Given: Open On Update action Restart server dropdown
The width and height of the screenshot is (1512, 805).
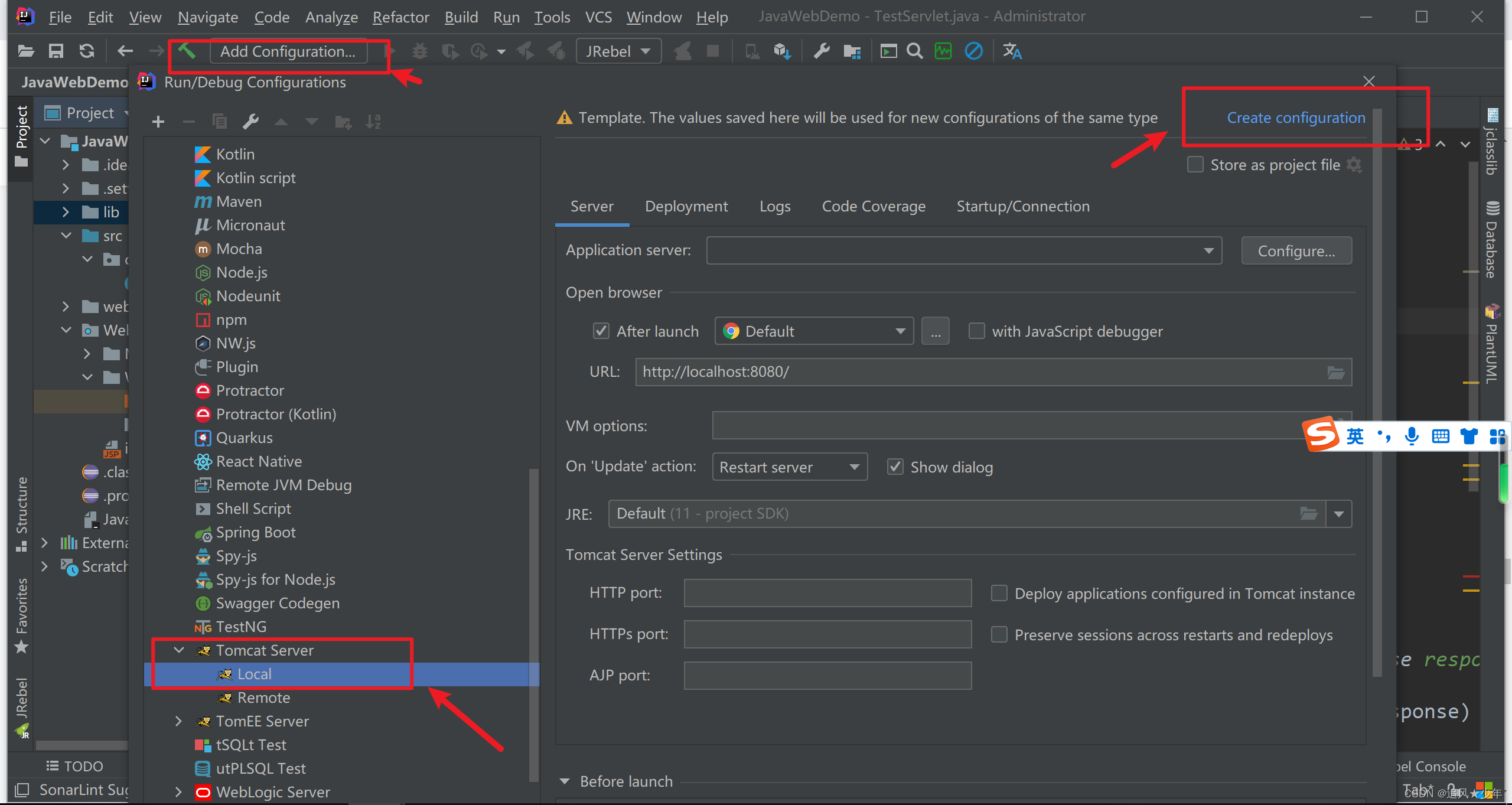Looking at the screenshot, I should (790, 467).
